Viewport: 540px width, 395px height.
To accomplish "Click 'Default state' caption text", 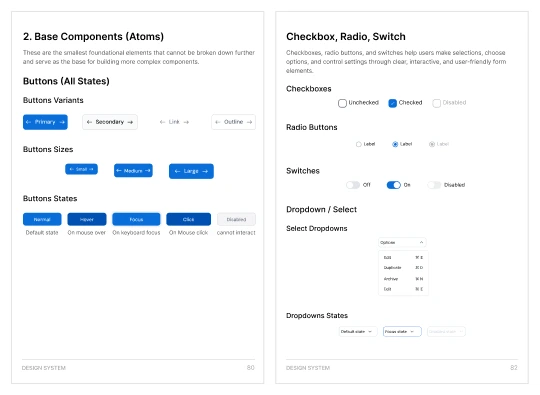I will point(42,232).
